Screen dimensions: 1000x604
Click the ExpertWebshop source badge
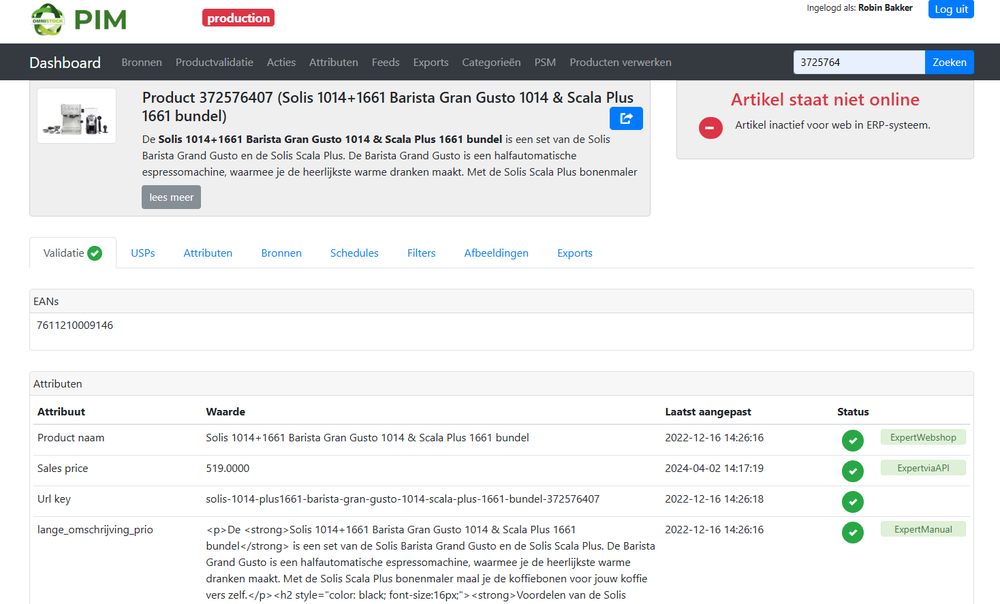923,438
